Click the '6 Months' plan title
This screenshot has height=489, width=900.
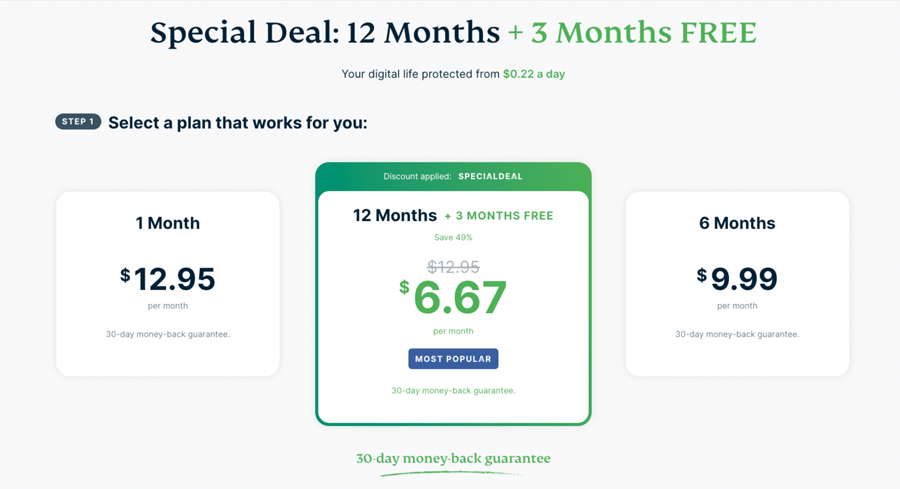pyautogui.click(x=737, y=223)
